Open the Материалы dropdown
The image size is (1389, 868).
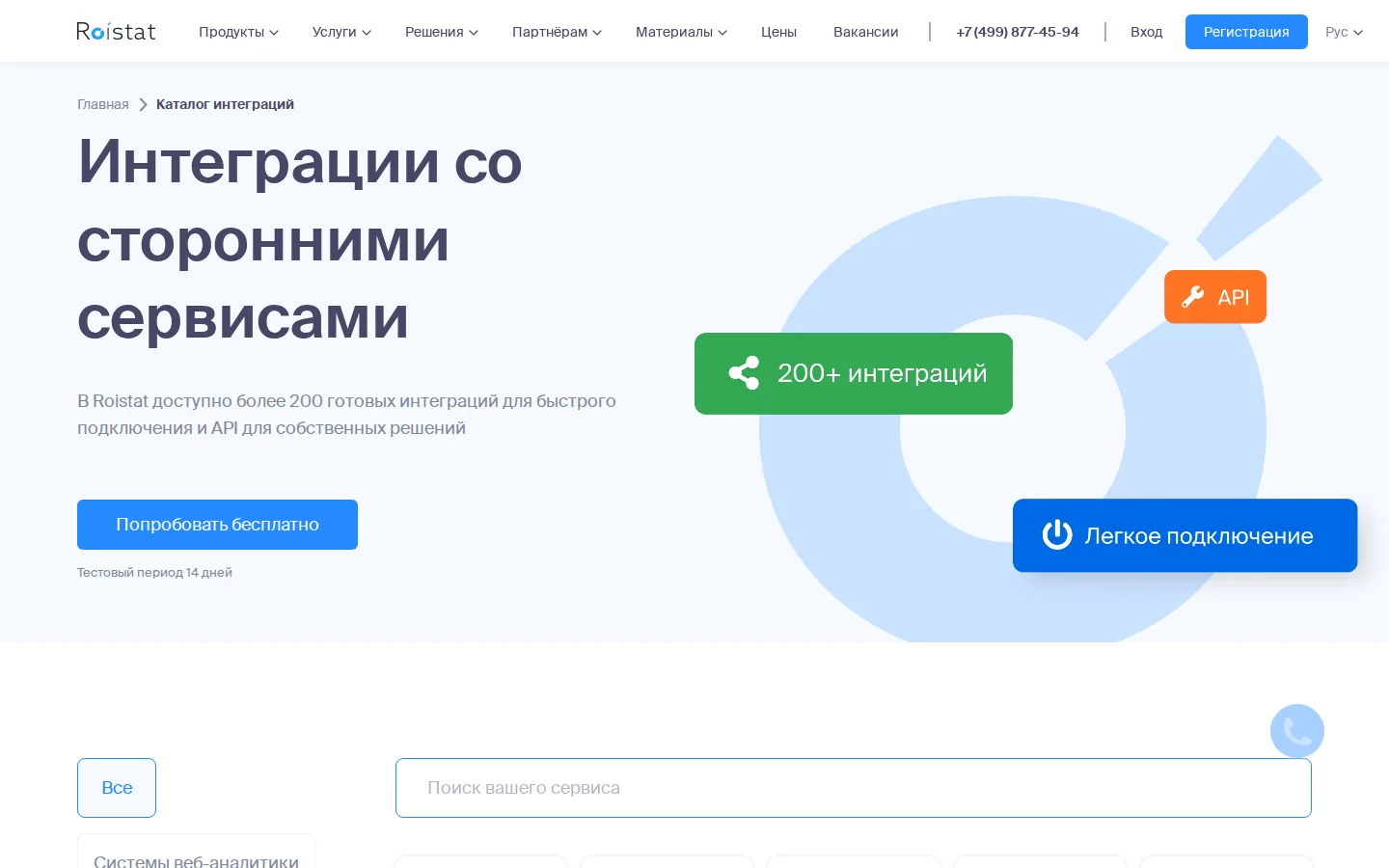click(681, 32)
